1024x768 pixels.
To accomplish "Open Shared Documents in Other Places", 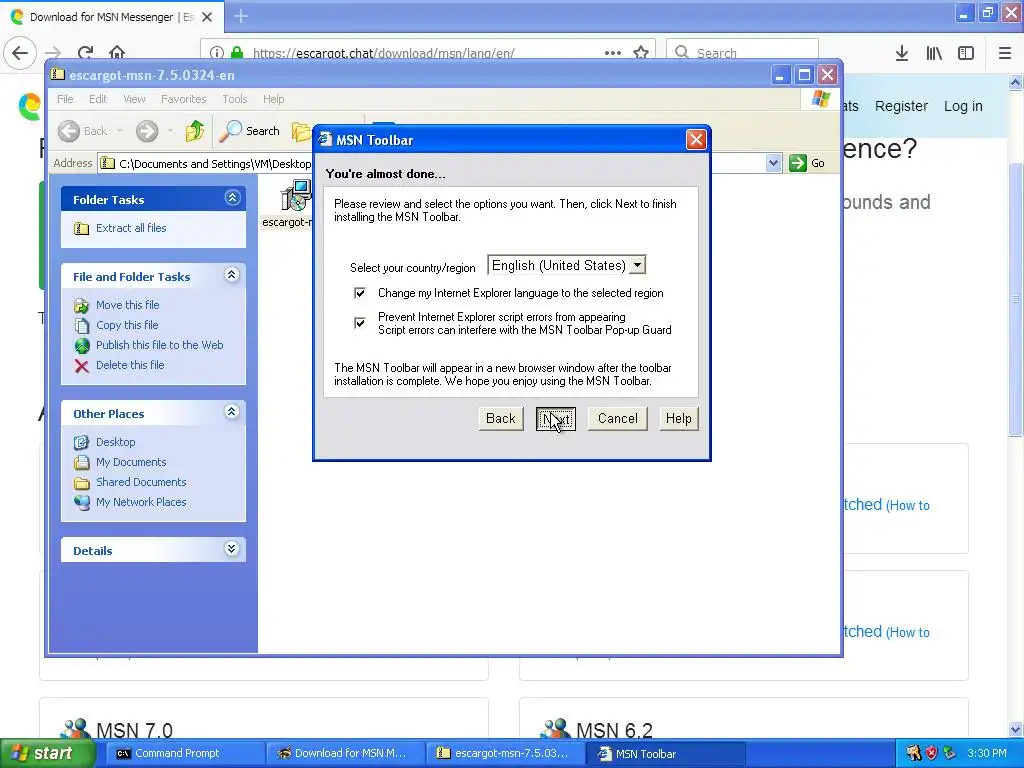I will tap(141, 482).
